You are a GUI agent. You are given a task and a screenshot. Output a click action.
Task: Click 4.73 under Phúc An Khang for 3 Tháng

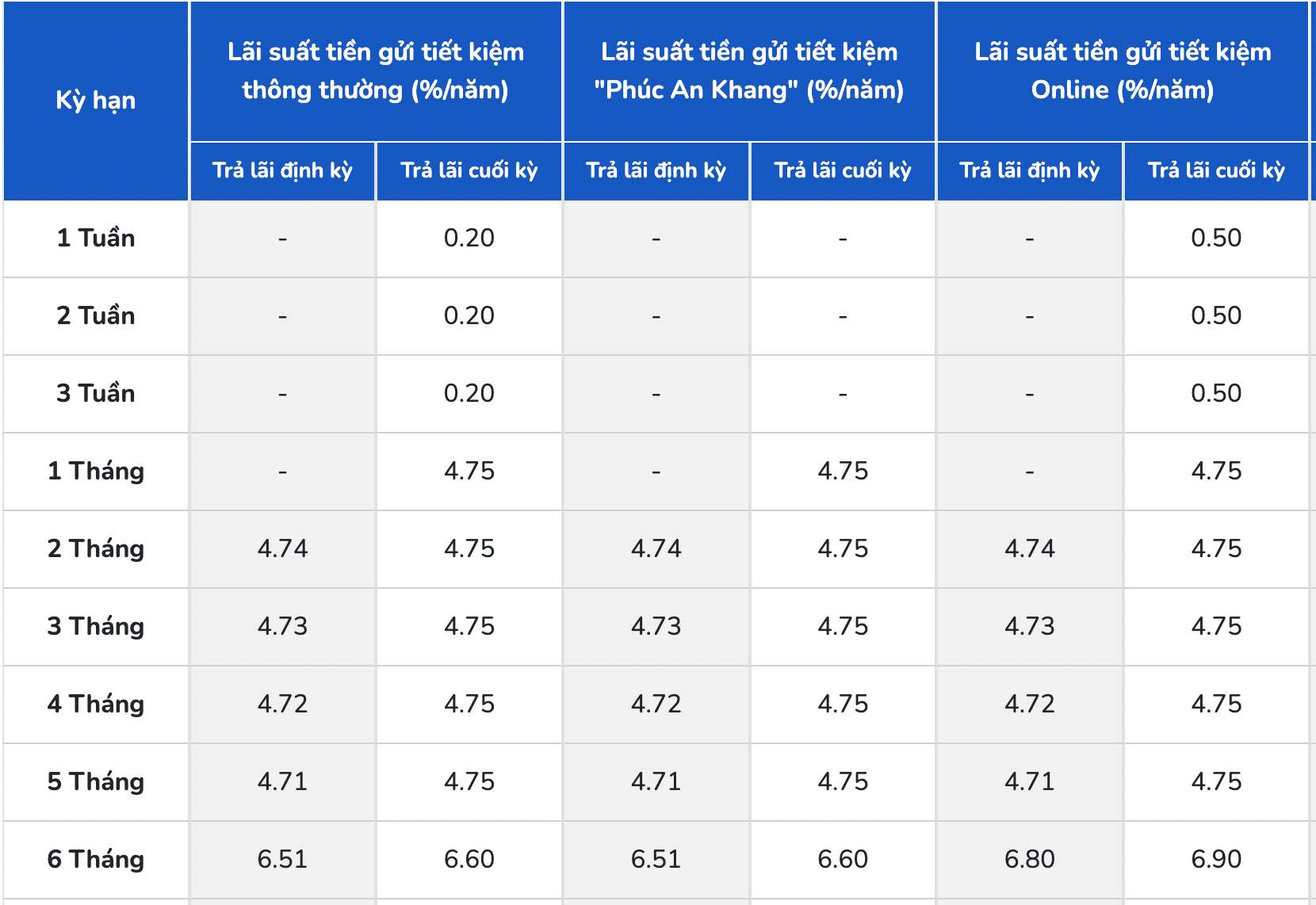click(656, 627)
